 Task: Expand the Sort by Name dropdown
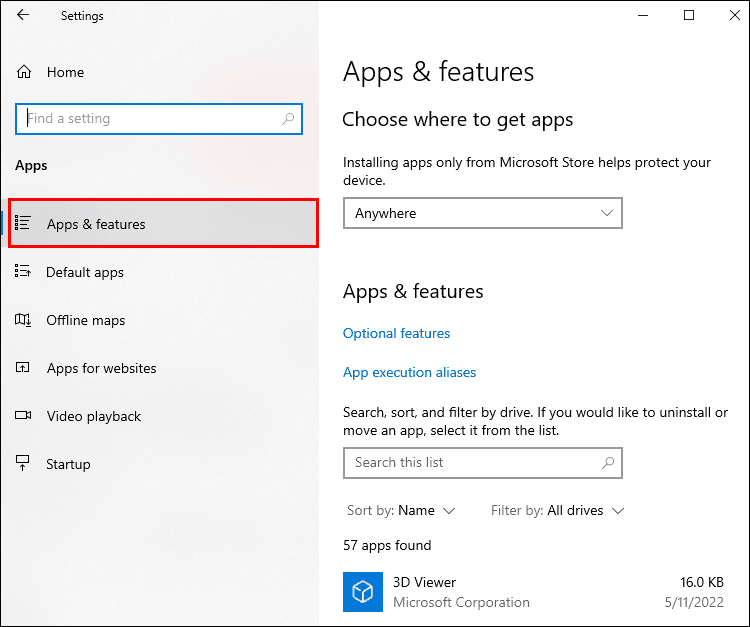click(401, 510)
